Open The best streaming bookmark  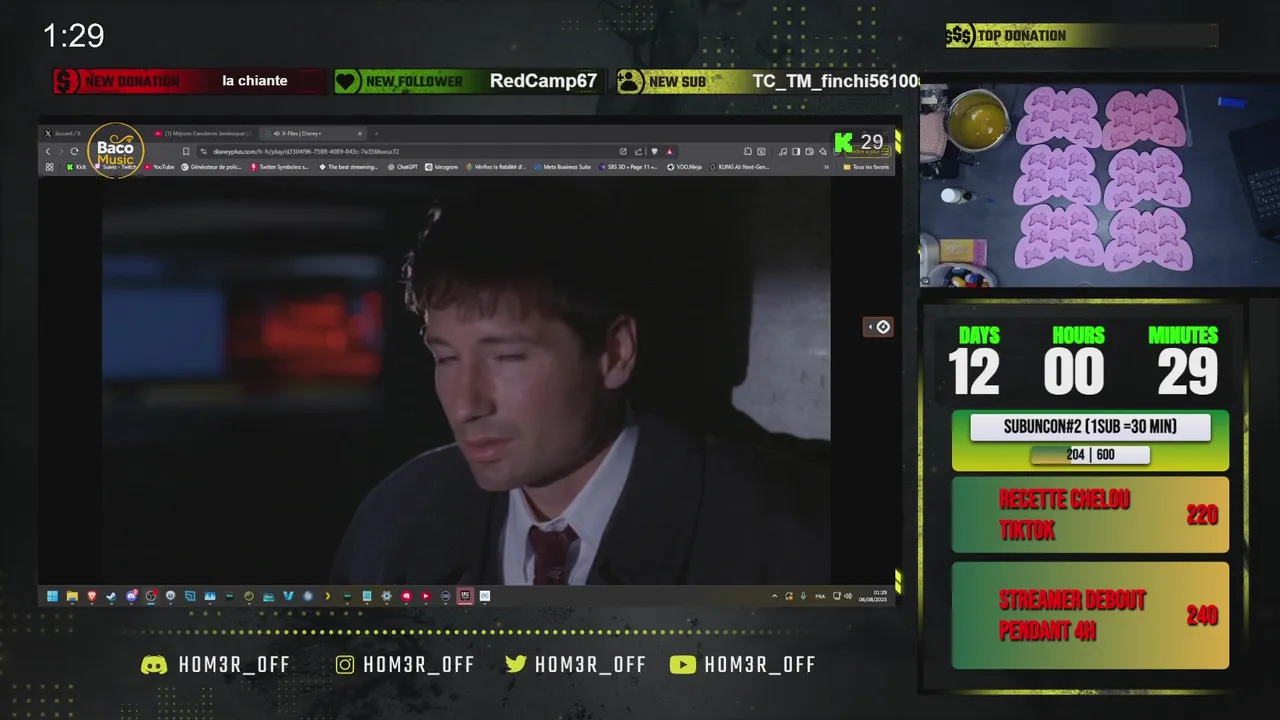(x=349, y=167)
